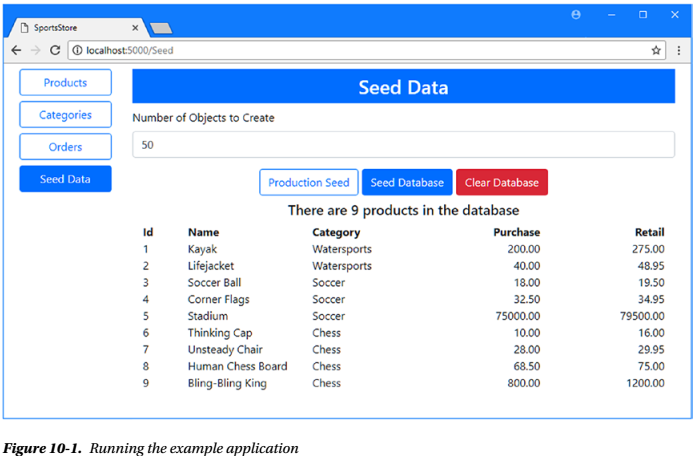The height and width of the screenshot is (456, 697).
Task: Open a new browser tab
Action: tap(163, 27)
